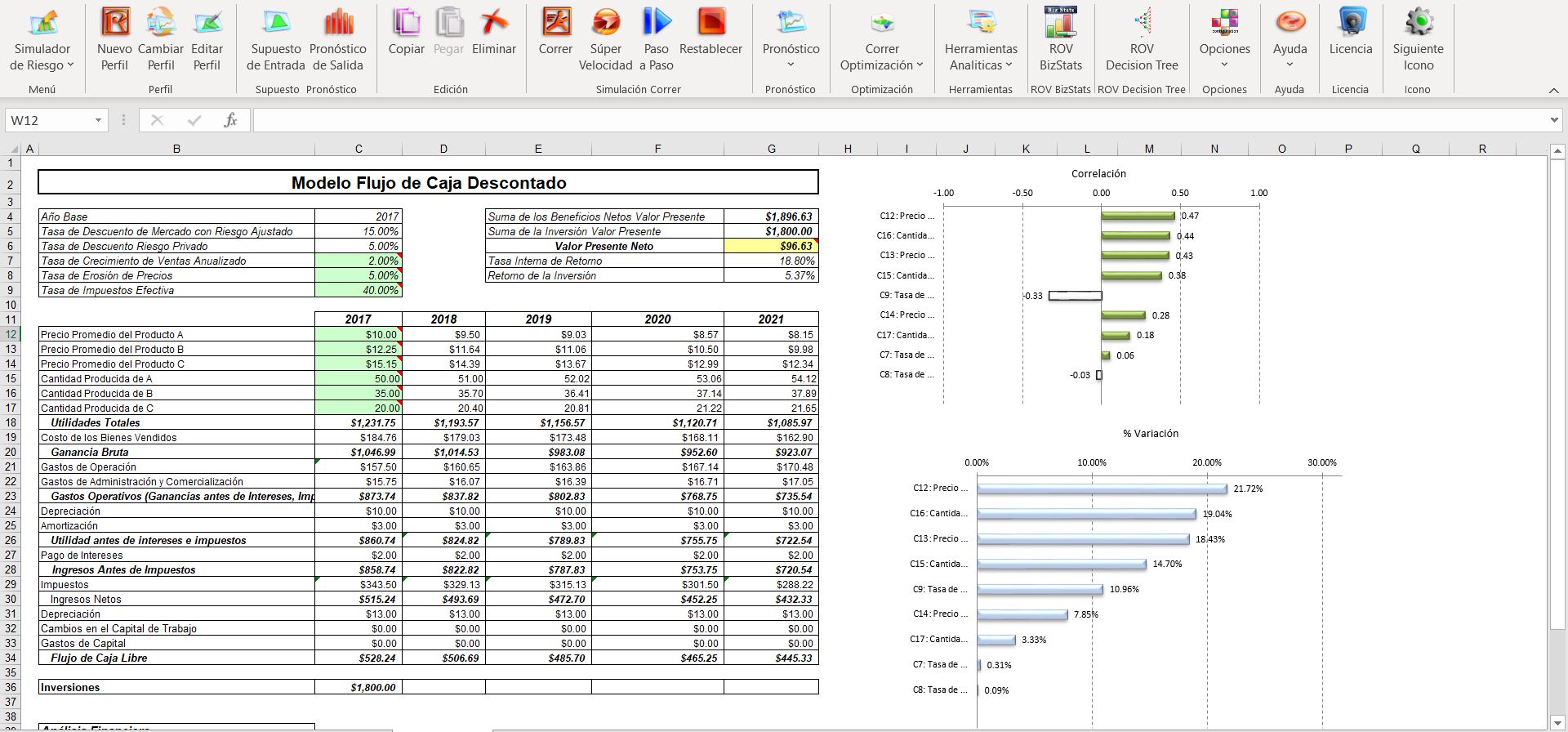
Task: Click the vertical scrollbar down arrow
Action: (1557, 724)
